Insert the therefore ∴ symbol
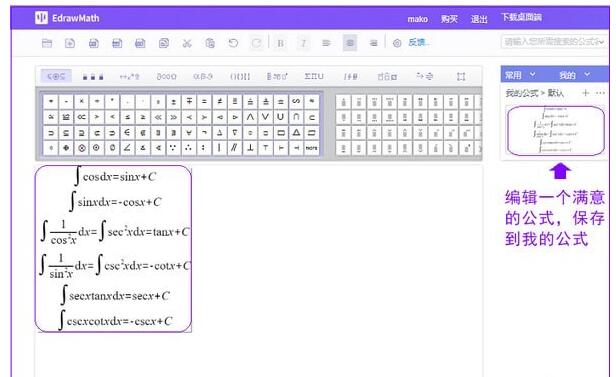The image size is (616, 377). click(x=189, y=148)
